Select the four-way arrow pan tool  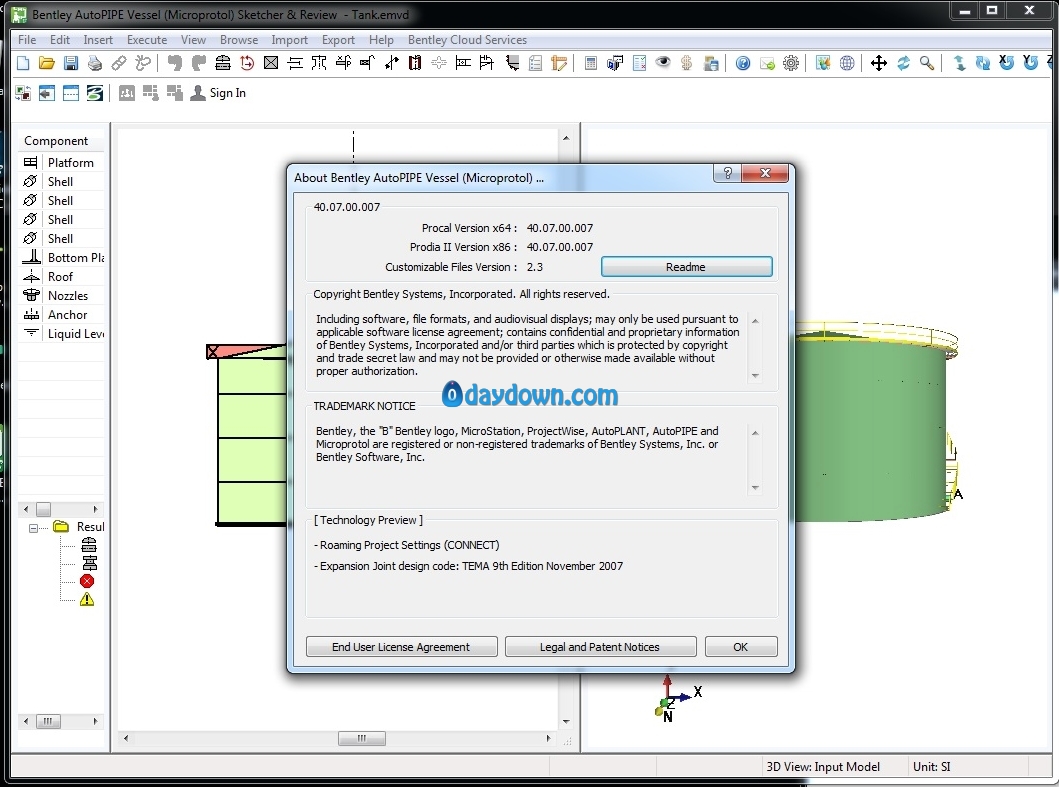(879, 64)
